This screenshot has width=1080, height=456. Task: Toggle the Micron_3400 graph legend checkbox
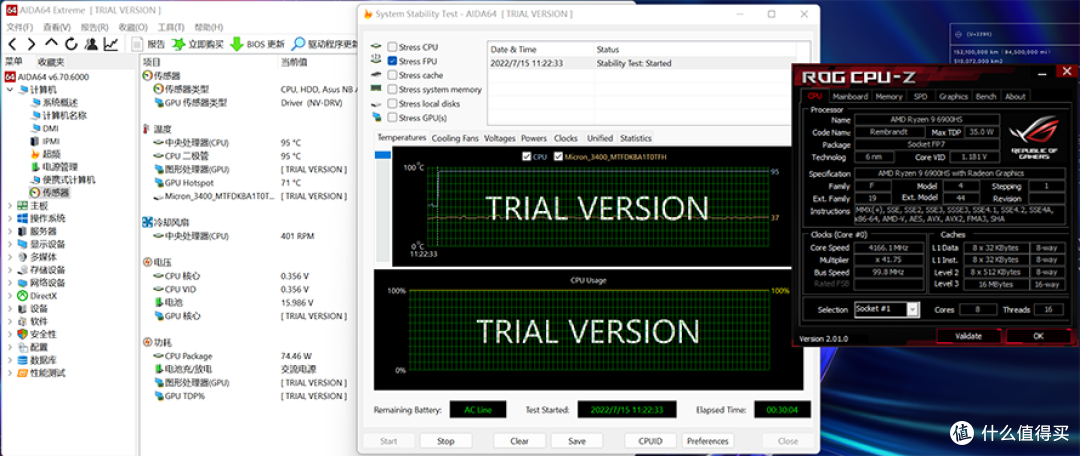point(558,156)
